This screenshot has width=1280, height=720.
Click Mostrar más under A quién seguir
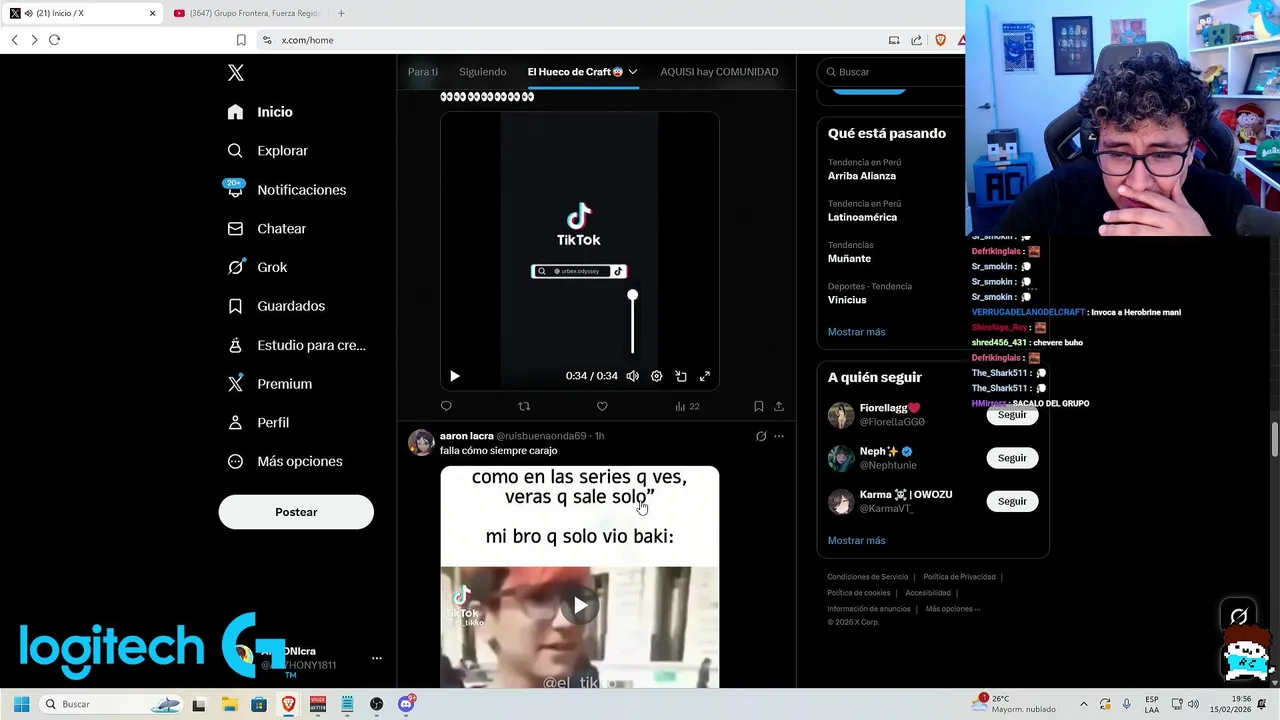(x=856, y=541)
